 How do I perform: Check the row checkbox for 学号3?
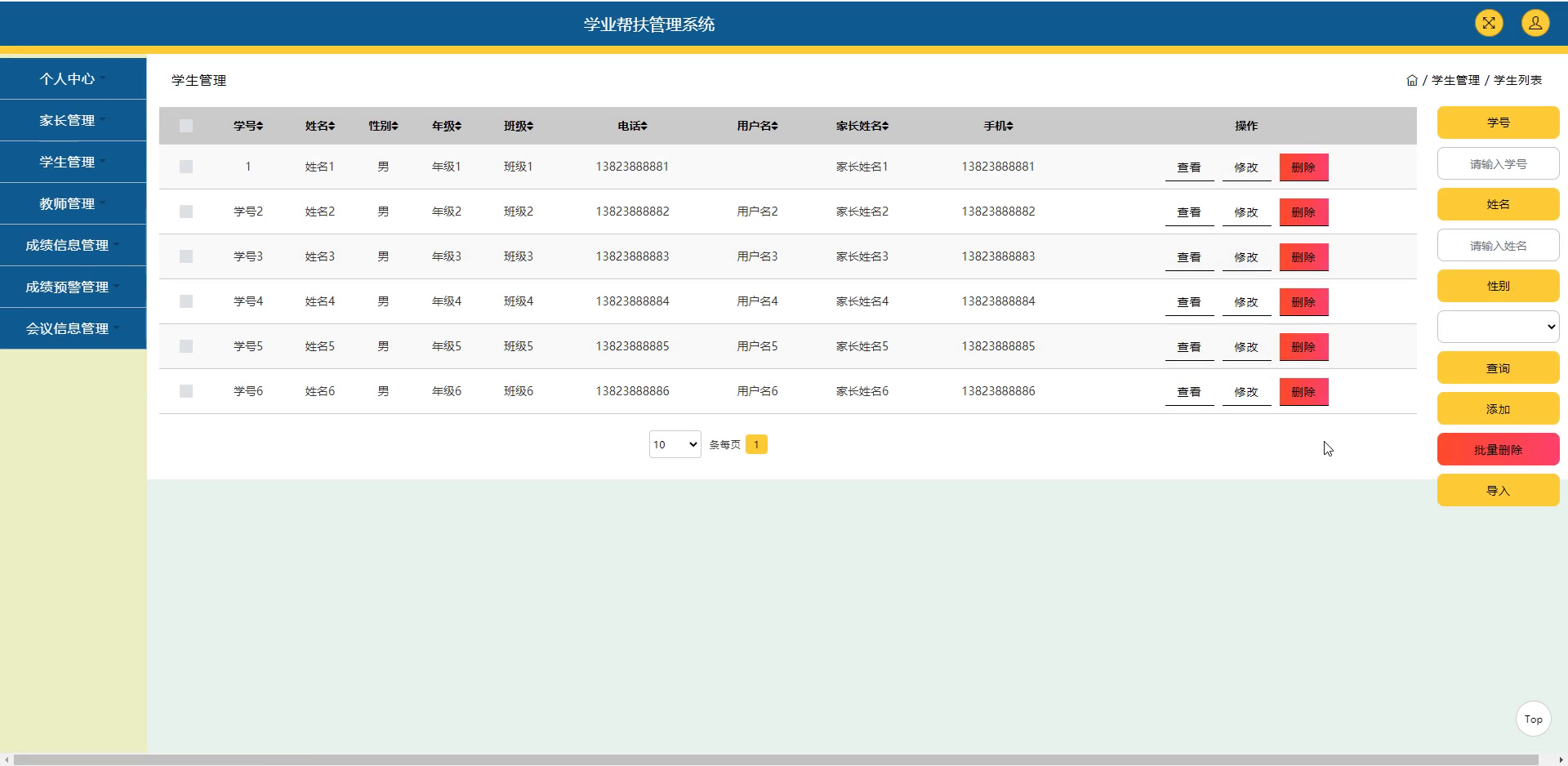pyautogui.click(x=186, y=256)
